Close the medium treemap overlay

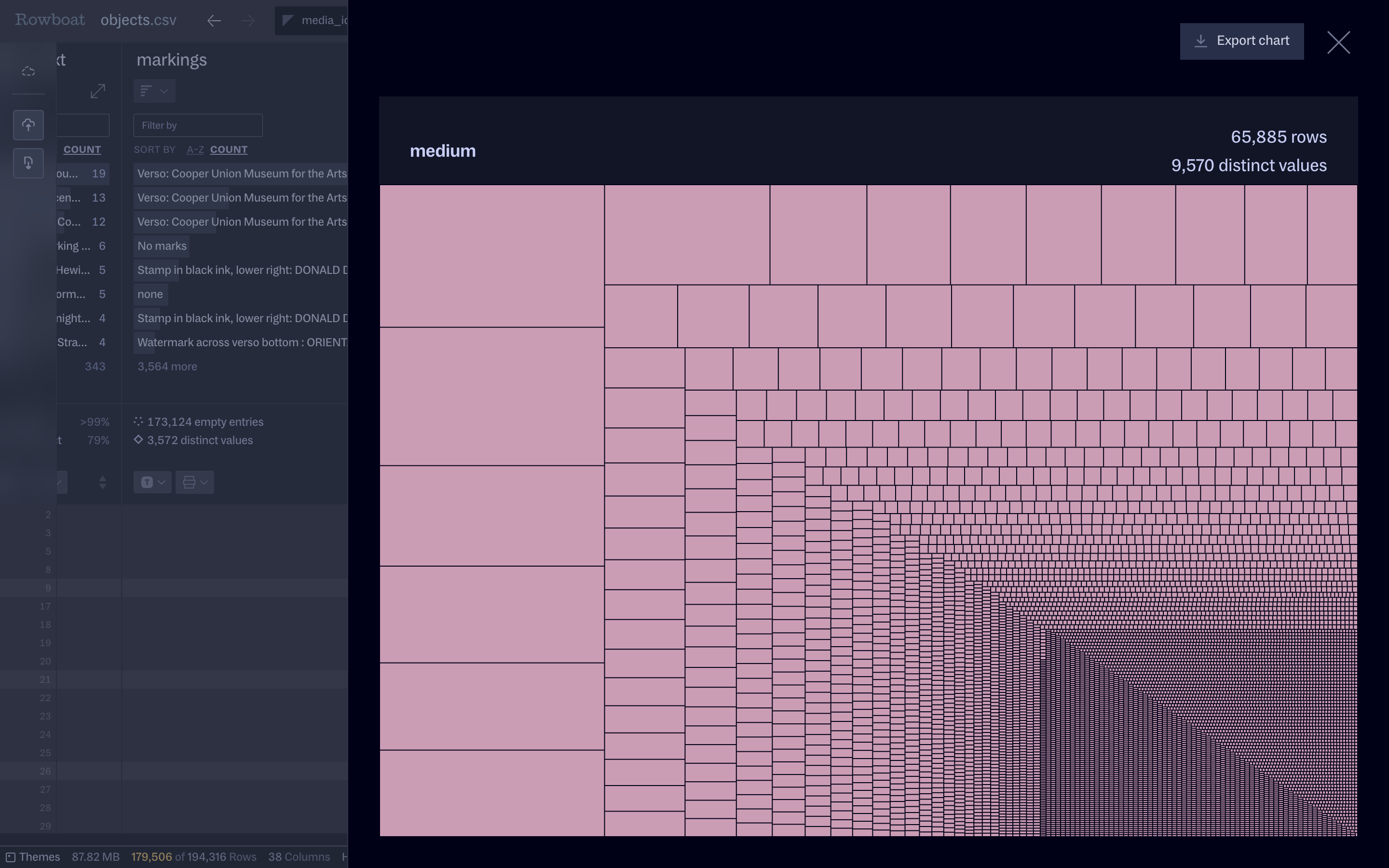tap(1338, 42)
